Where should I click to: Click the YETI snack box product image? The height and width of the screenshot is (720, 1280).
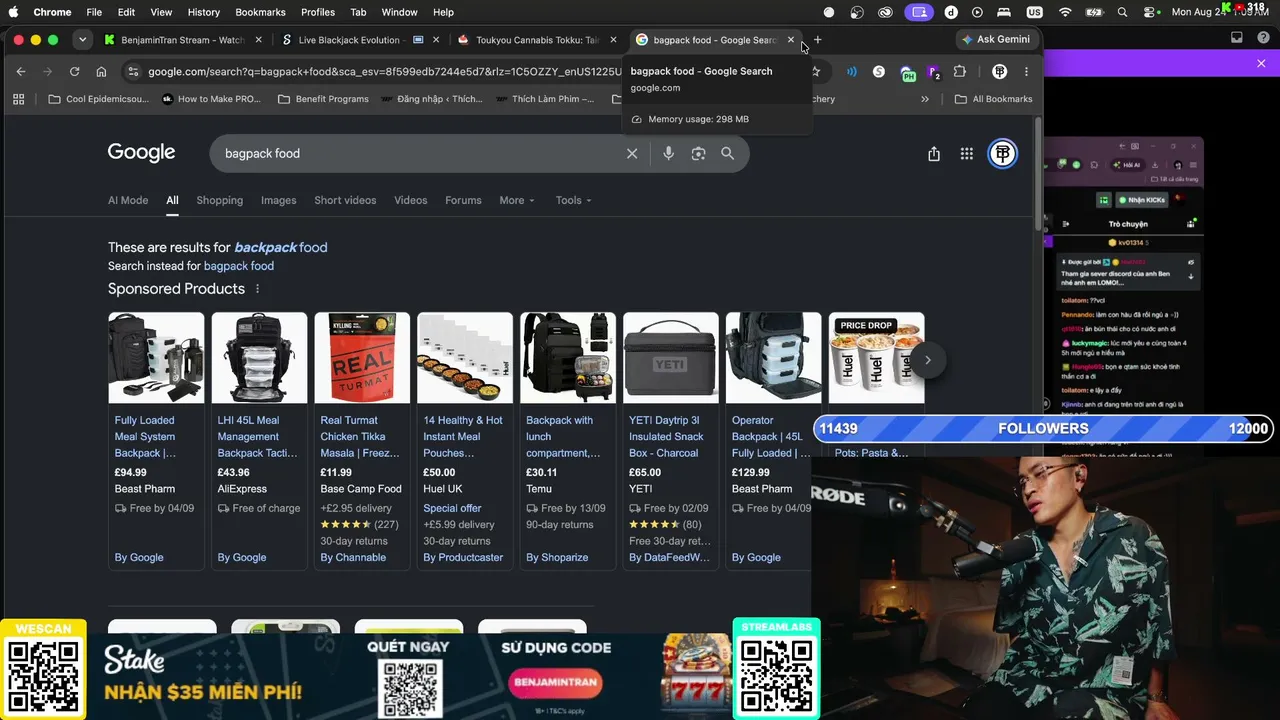point(671,358)
